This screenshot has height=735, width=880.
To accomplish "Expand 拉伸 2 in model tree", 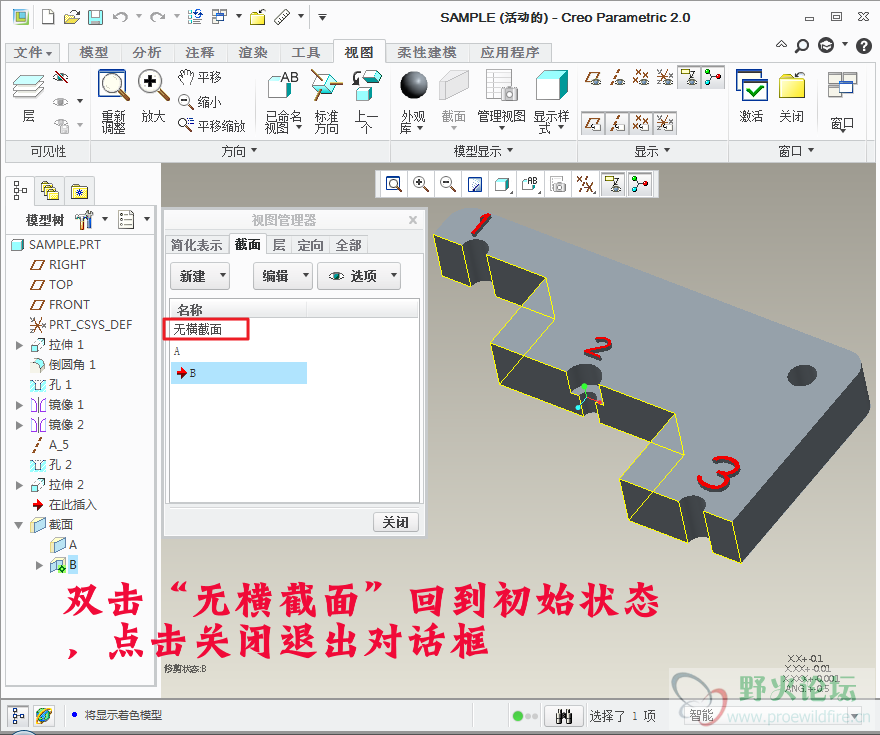I will click(19, 485).
